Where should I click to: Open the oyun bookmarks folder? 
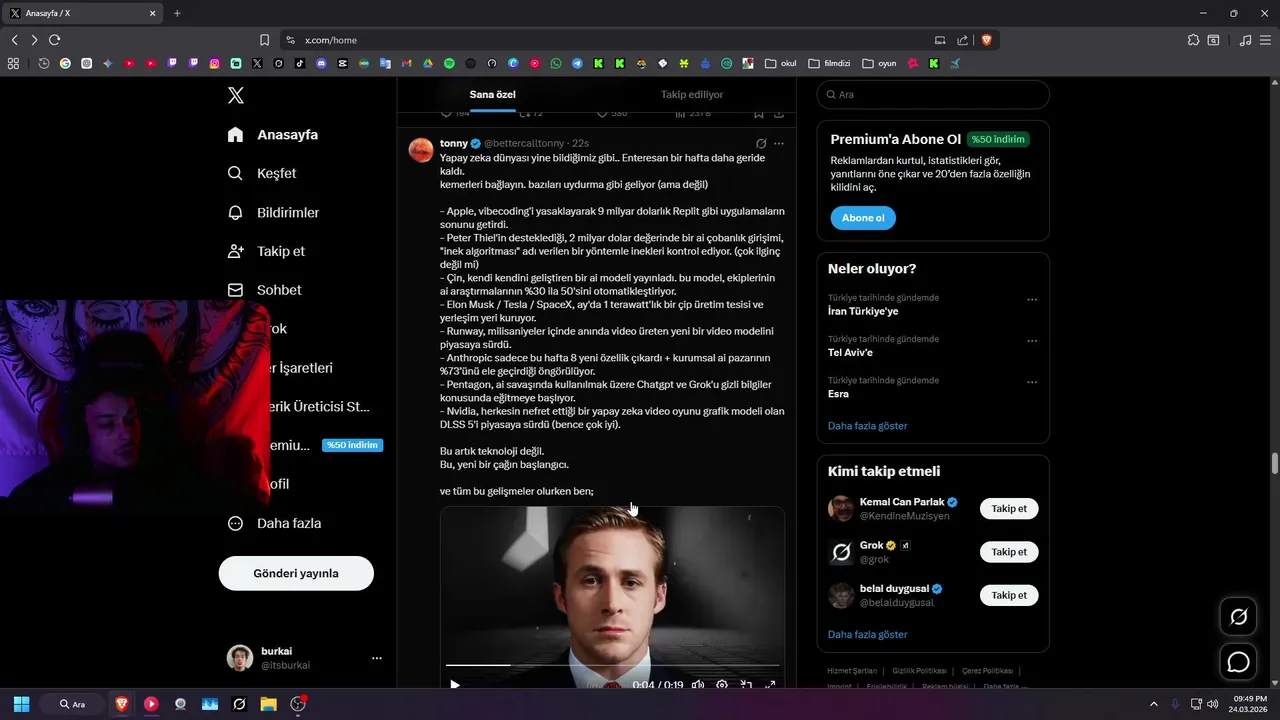tap(879, 63)
